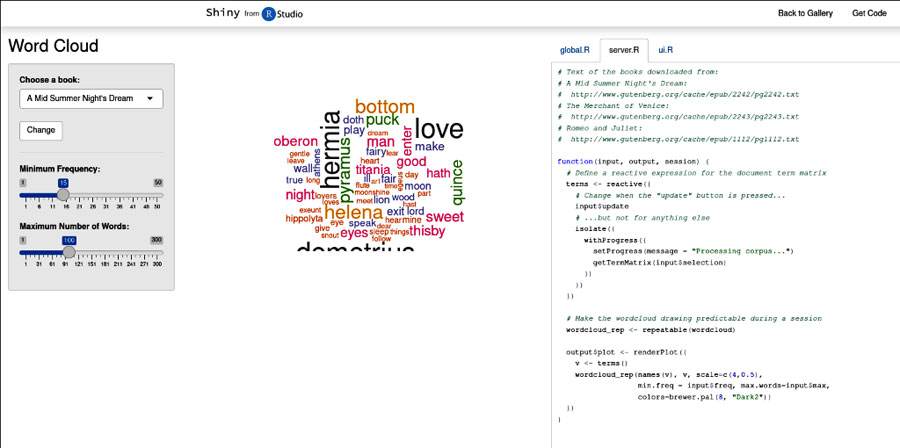Click the wordcloud_rep repeatable code line

(x=650, y=329)
